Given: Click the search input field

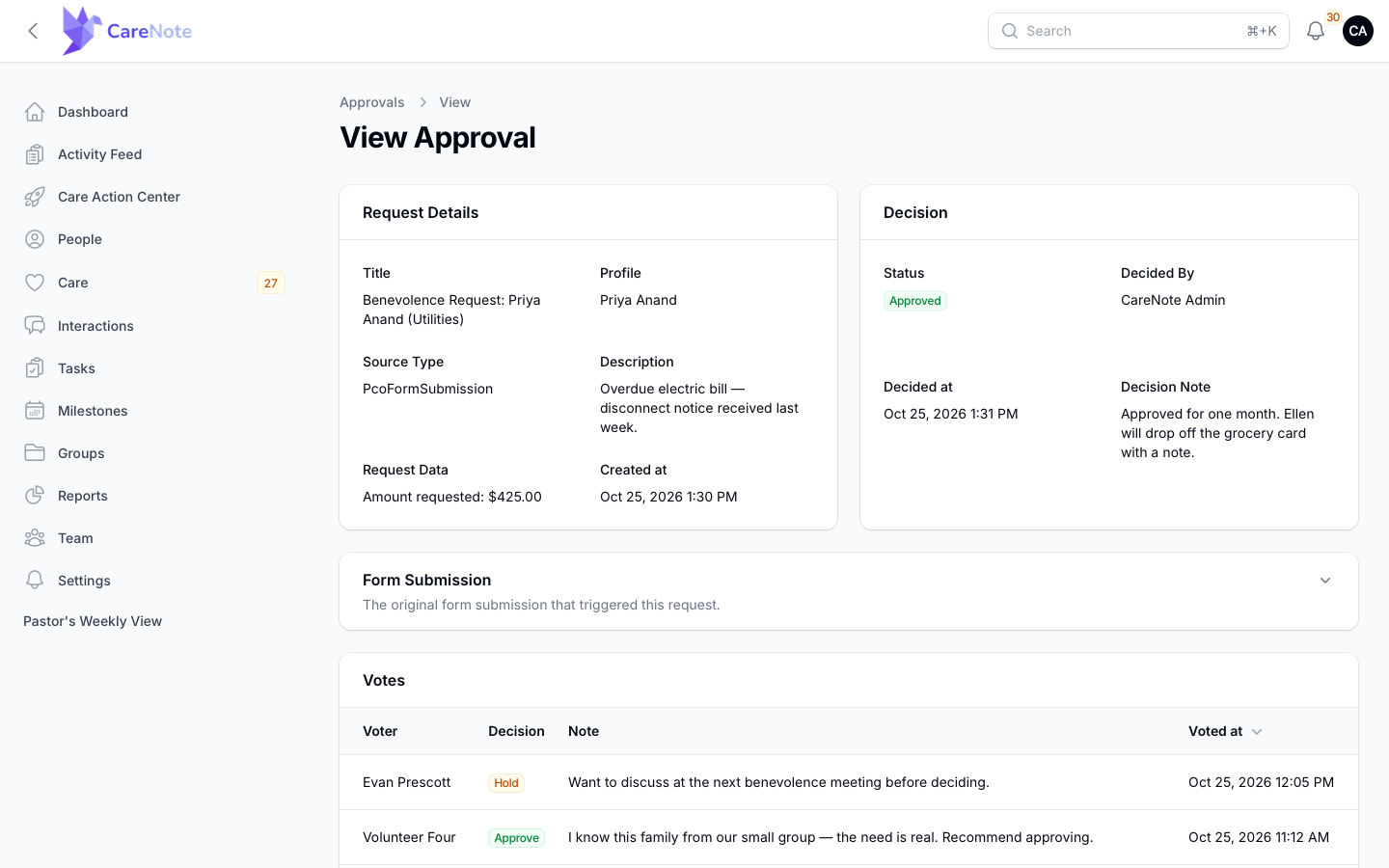Looking at the screenshot, I should [1138, 31].
